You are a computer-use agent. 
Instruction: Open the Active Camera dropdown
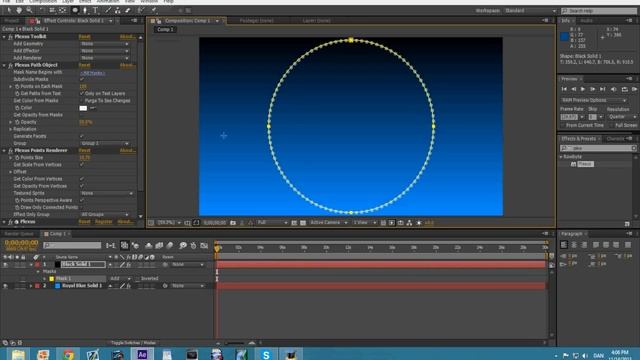tap(329, 222)
